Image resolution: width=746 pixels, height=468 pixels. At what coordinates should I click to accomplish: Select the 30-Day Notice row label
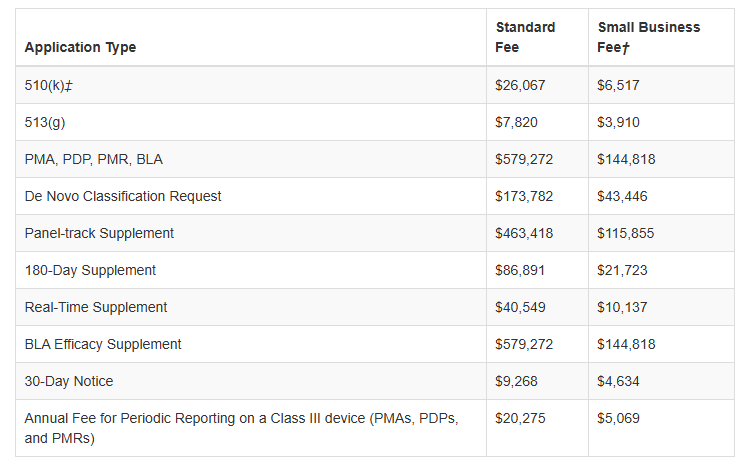tap(69, 381)
